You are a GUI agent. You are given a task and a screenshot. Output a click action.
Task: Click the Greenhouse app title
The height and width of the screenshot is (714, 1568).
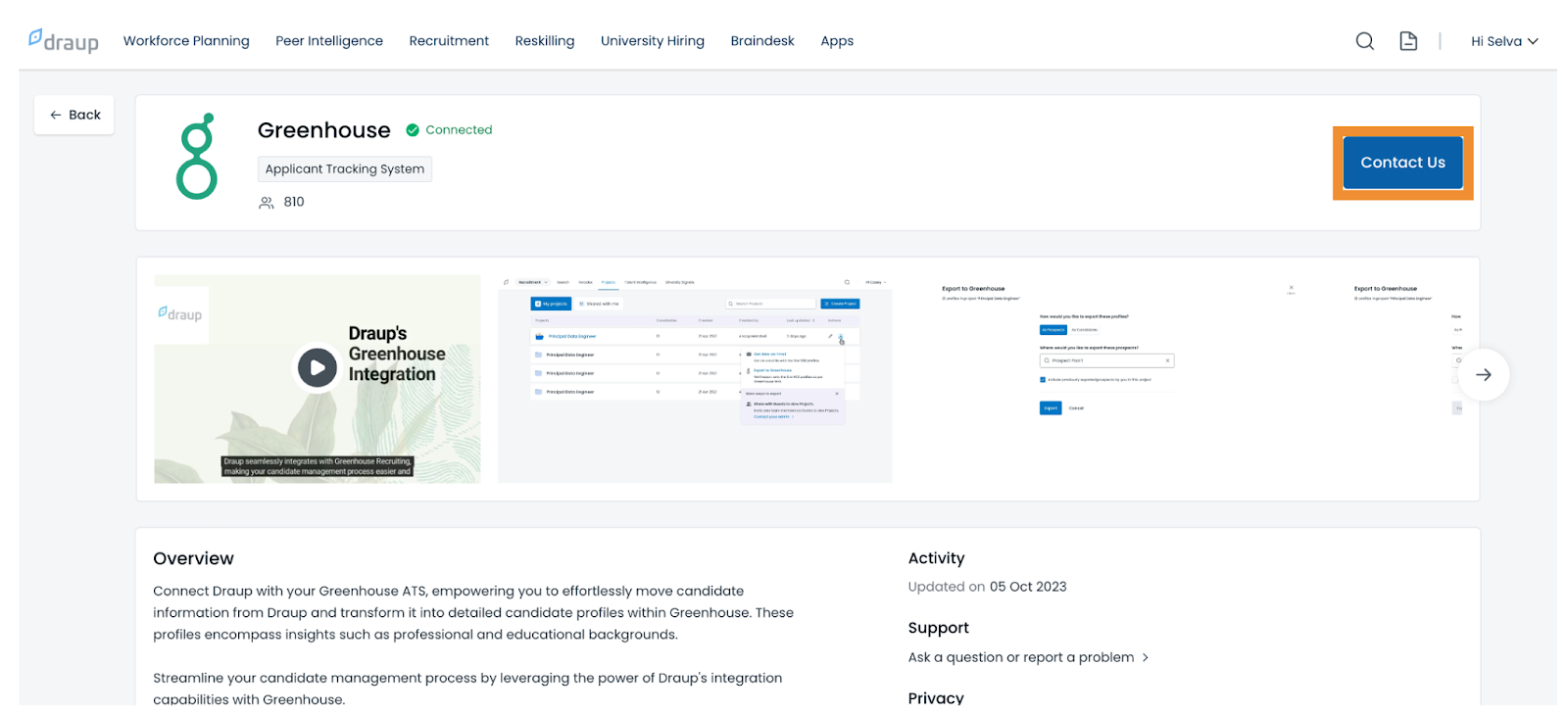pyautogui.click(x=324, y=130)
